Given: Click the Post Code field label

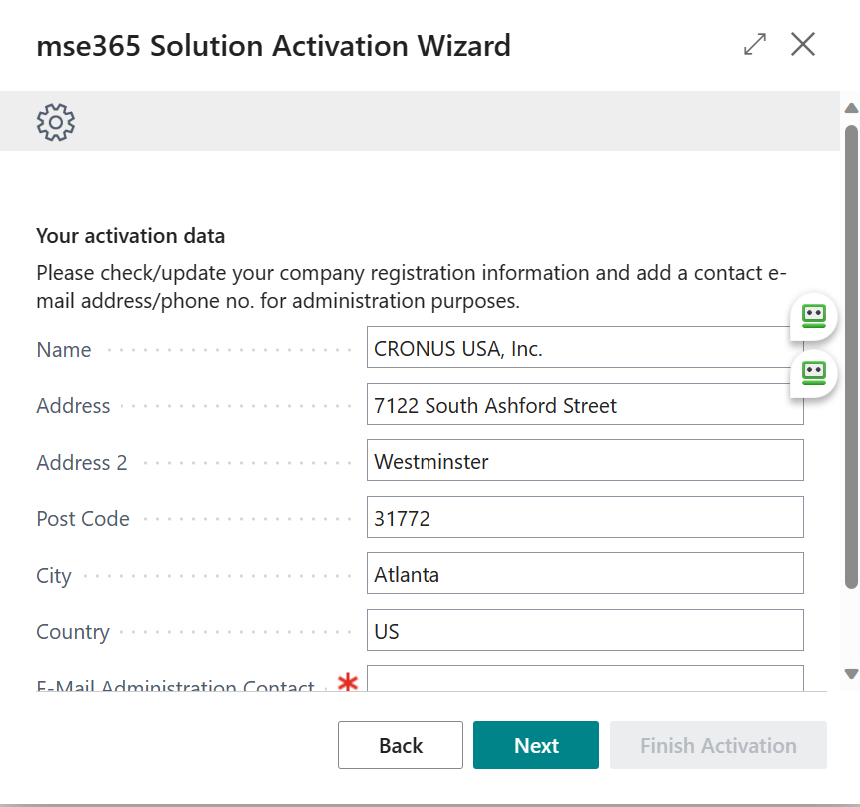Looking at the screenshot, I should (x=83, y=519).
